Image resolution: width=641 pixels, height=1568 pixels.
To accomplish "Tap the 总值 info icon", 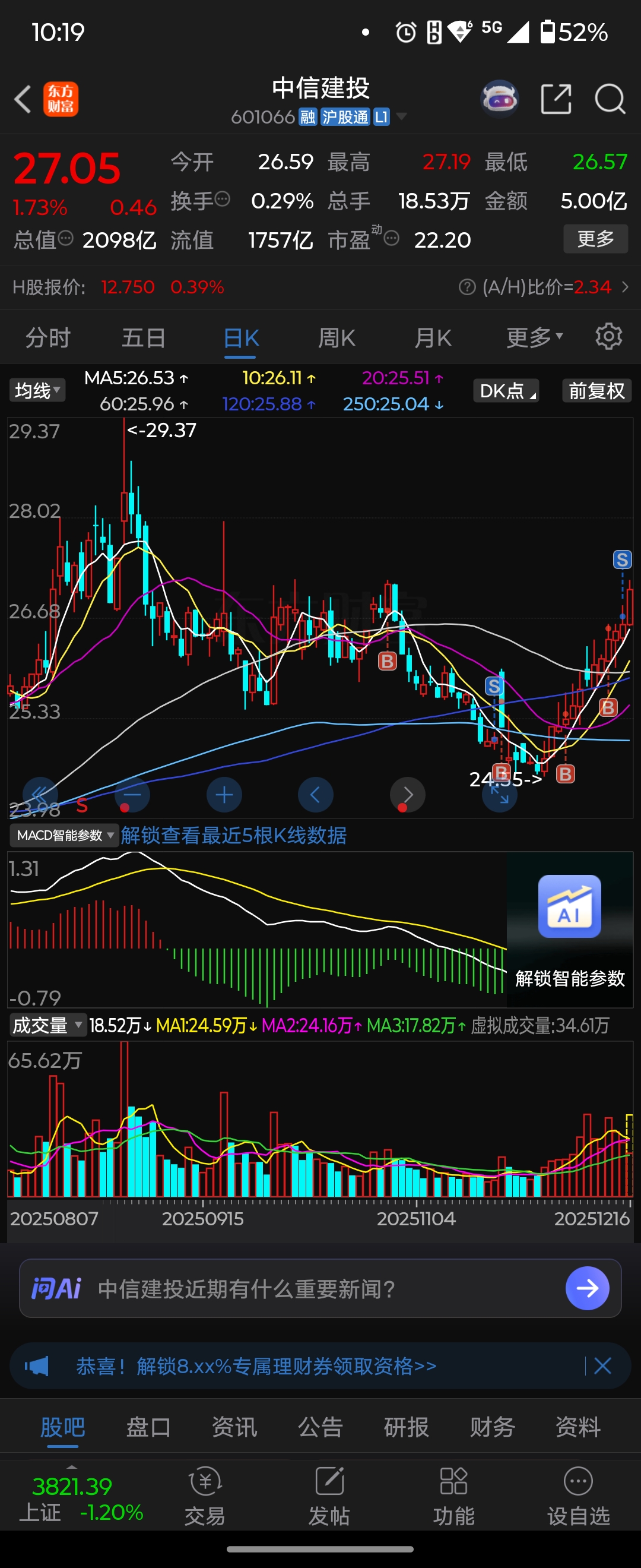I will coord(66,238).
